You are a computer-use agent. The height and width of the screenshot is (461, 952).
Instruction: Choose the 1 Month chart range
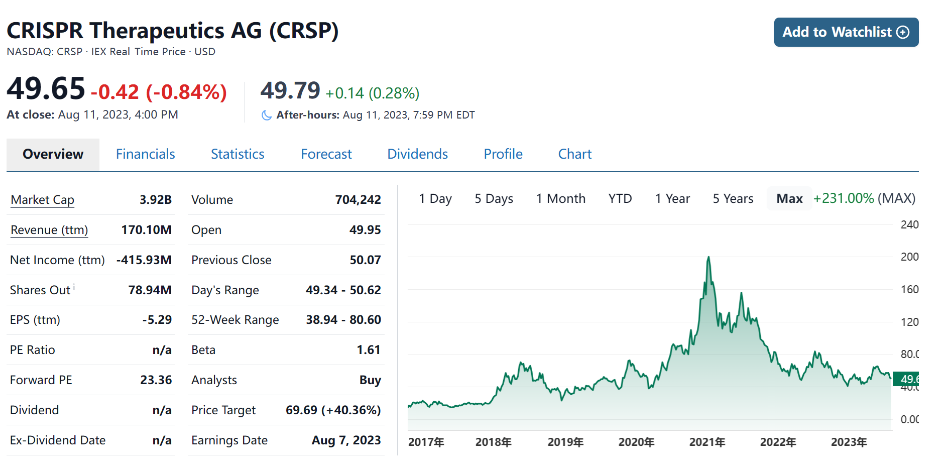pos(560,198)
